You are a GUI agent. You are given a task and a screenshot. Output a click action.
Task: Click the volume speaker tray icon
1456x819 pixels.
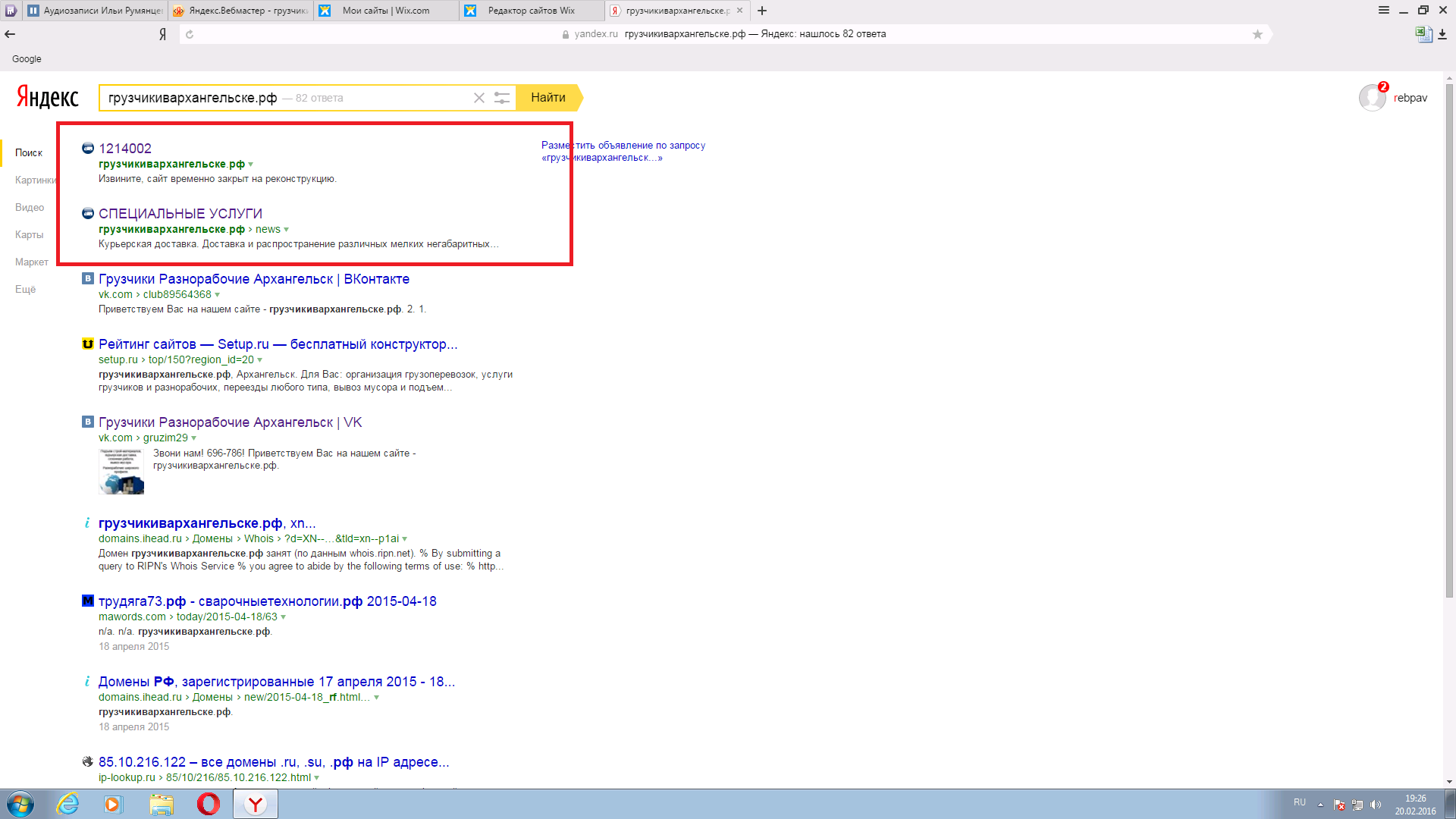click(x=1376, y=805)
